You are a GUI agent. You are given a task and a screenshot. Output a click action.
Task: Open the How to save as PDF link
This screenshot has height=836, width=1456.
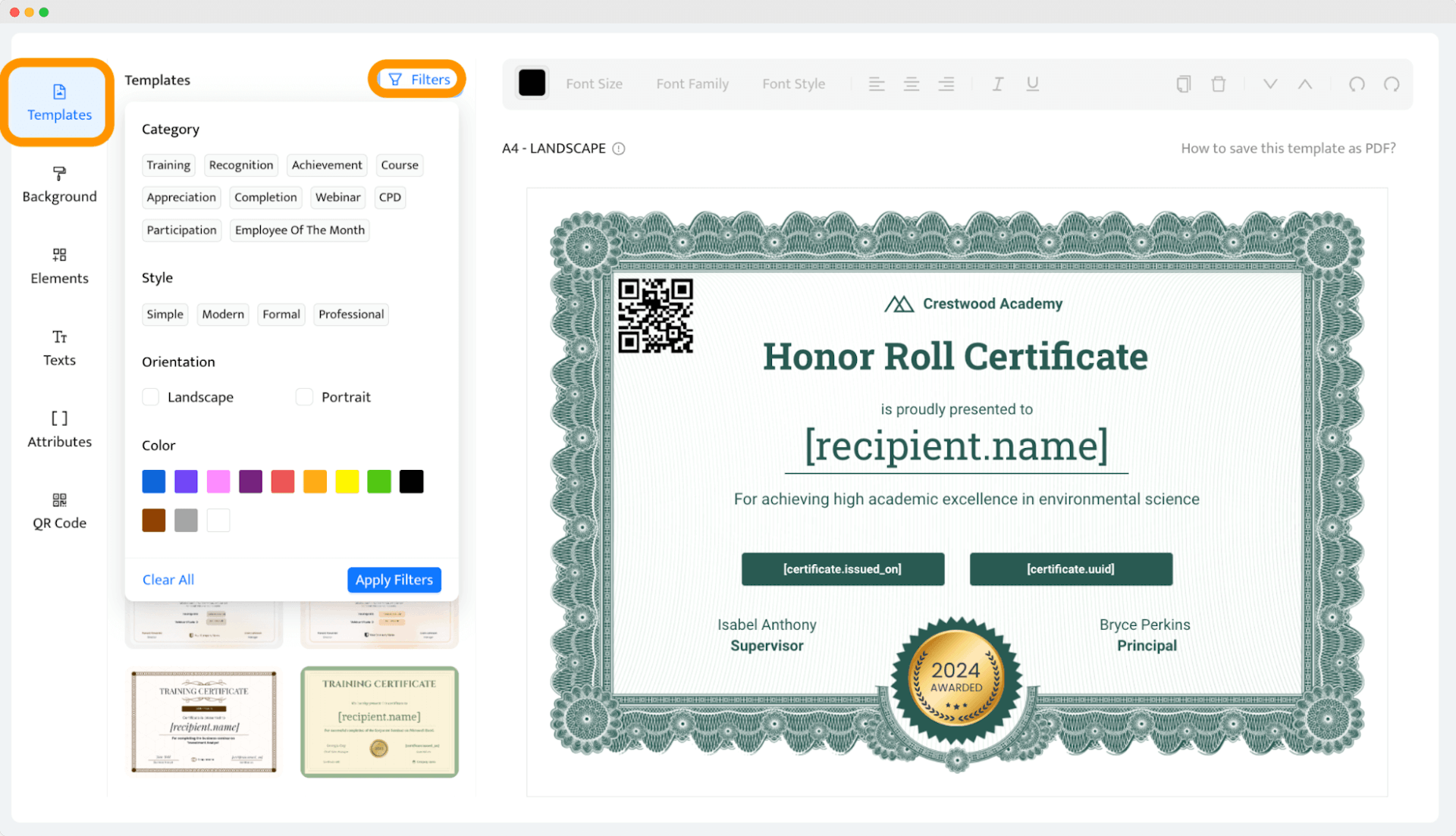click(x=1288, y=148)
